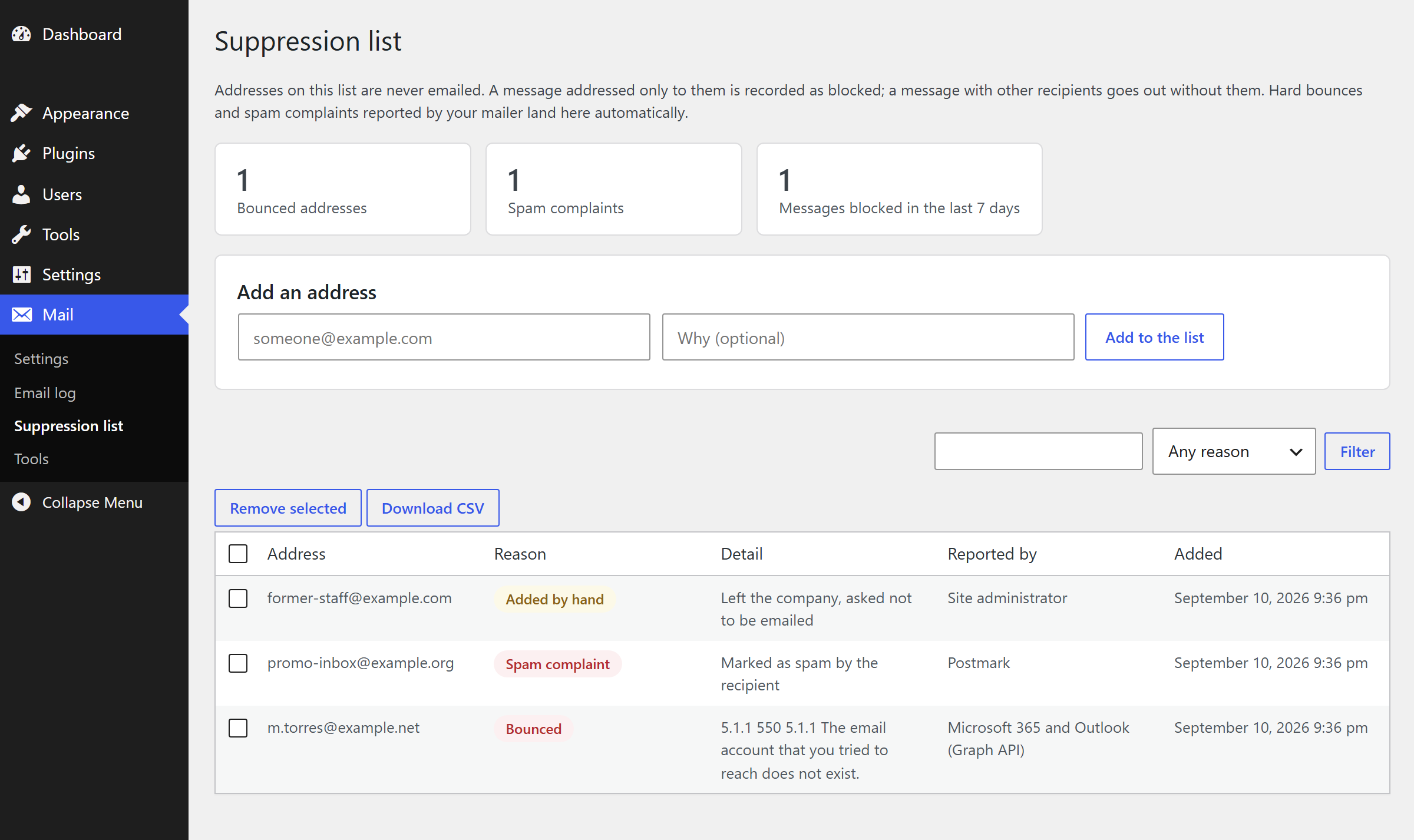Click the Bounced addresses stat card
The height and width of the screenshot is (840, 1414).
click(x=342, y=189)
